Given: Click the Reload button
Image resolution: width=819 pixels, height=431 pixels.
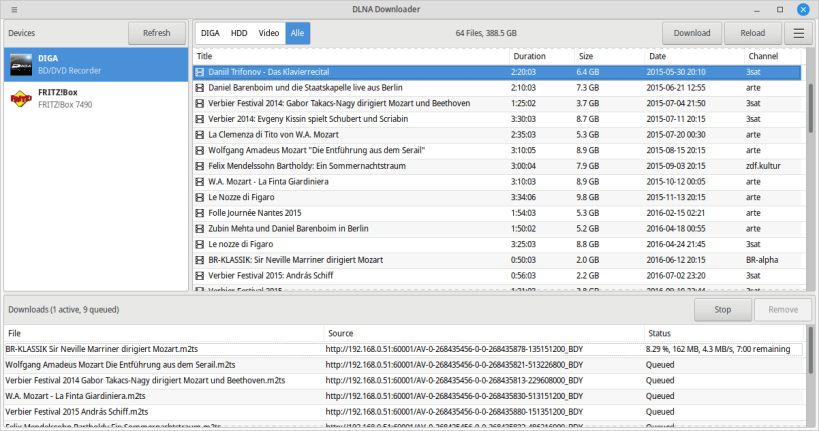Looking at the screenshot, I should tap(753, 33).
